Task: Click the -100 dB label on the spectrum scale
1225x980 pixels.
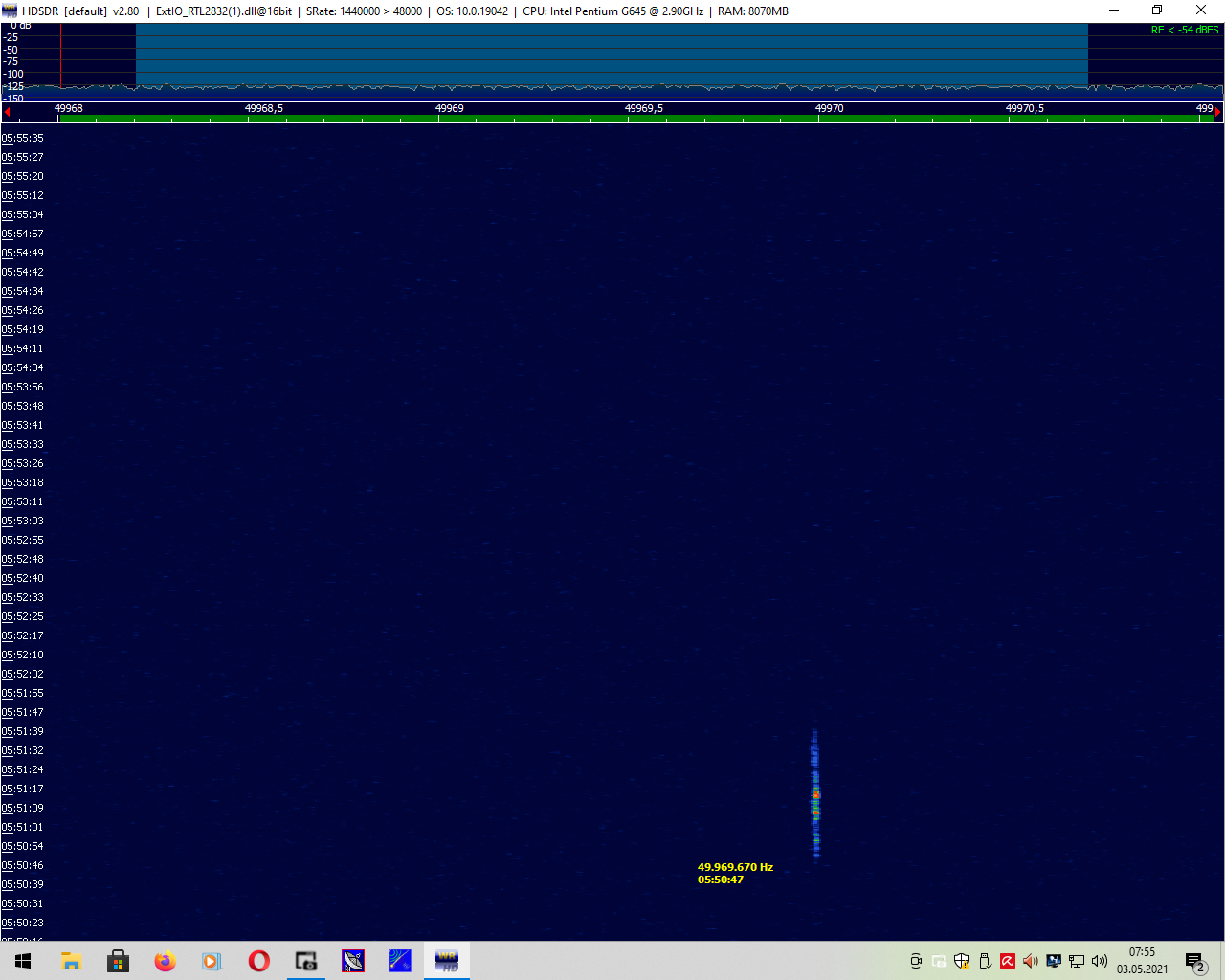Action: (x=13, y=74)
